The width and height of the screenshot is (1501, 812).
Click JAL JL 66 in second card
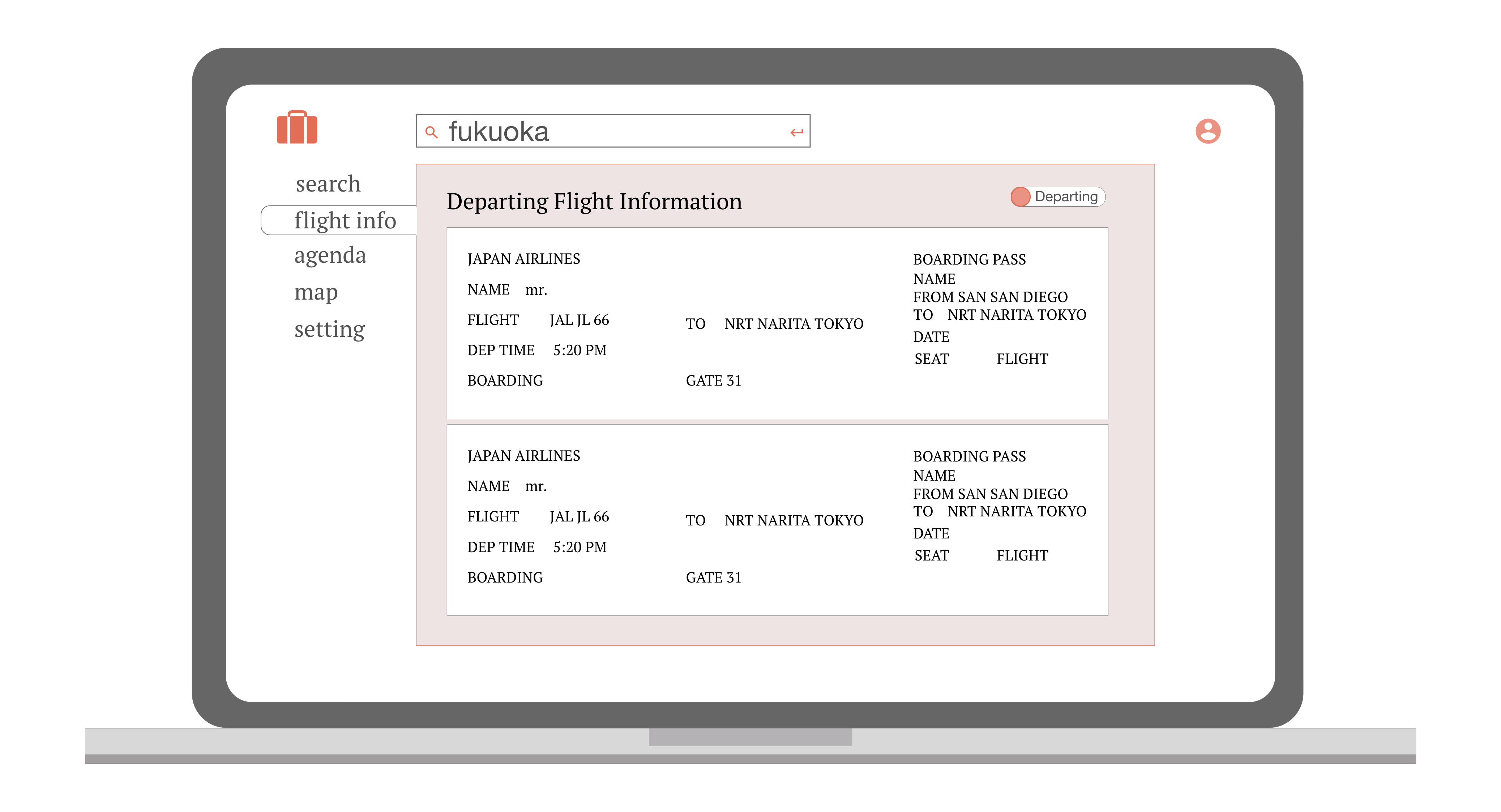(579, 517)
